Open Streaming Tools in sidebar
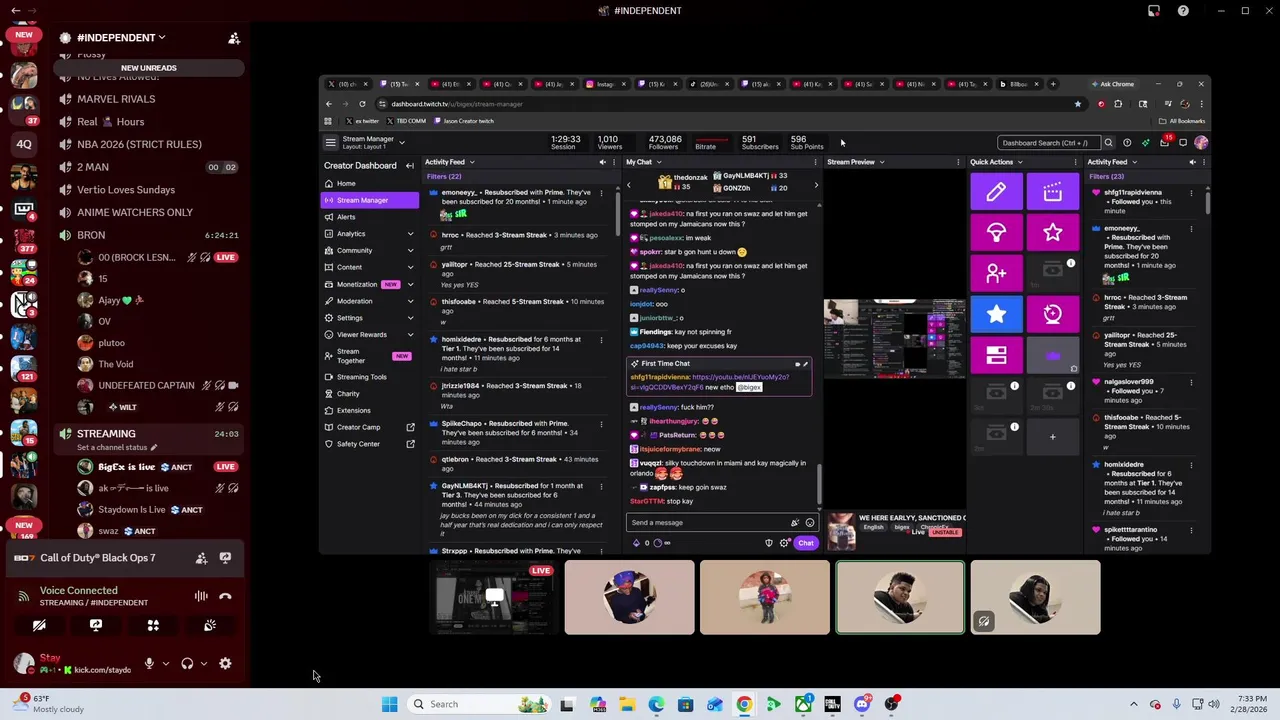The height and width of the screenshot is (720, 1280). [x=369, y=377]
